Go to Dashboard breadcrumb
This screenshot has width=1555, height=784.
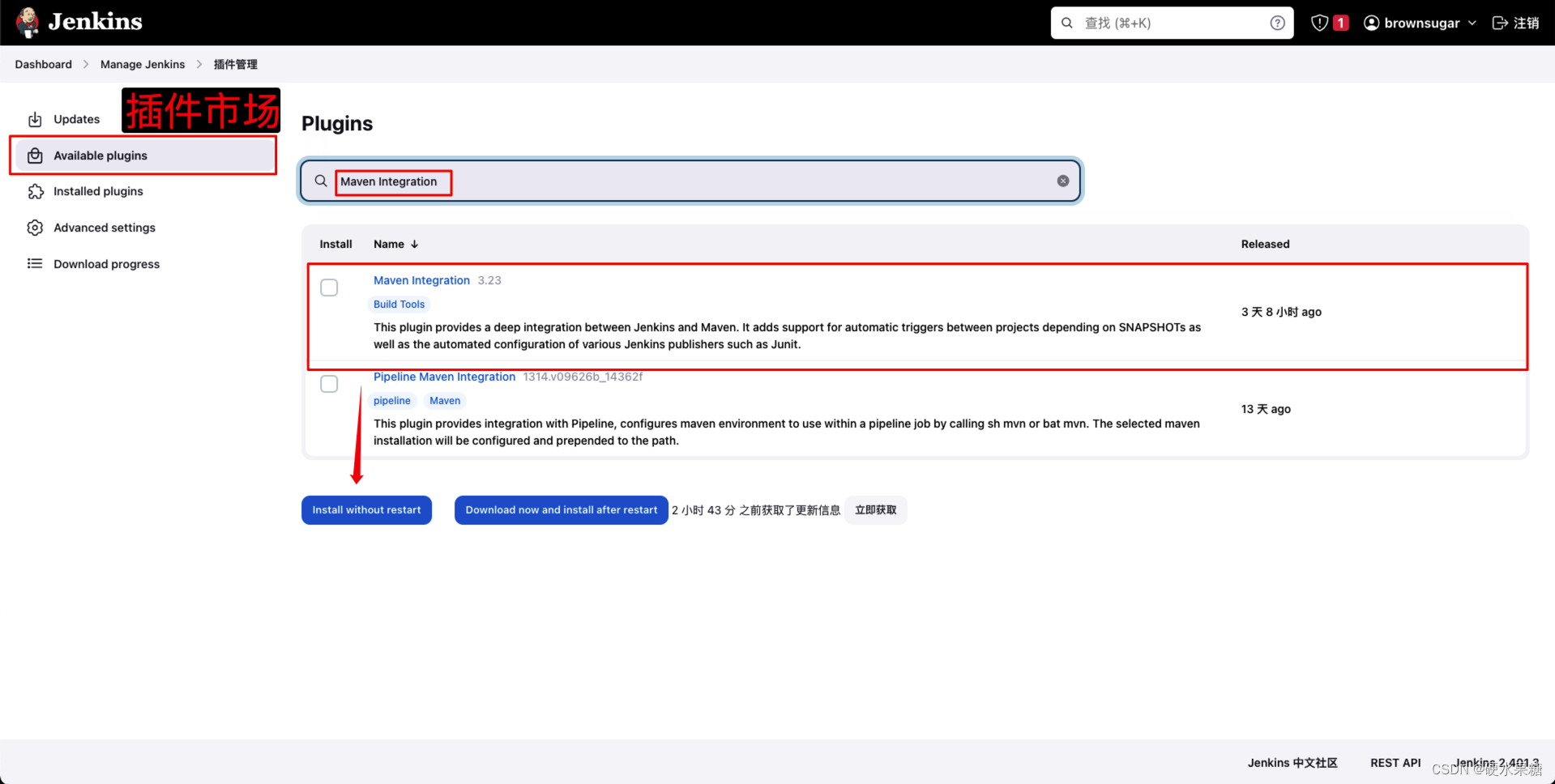(x=43, y=64)
